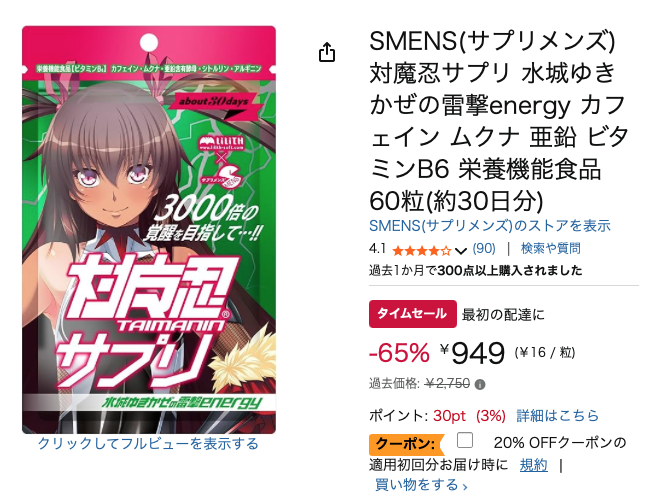Open the 検索や質問 link
The height and width of the screenshot is (501, 653).
click(551, 249)
